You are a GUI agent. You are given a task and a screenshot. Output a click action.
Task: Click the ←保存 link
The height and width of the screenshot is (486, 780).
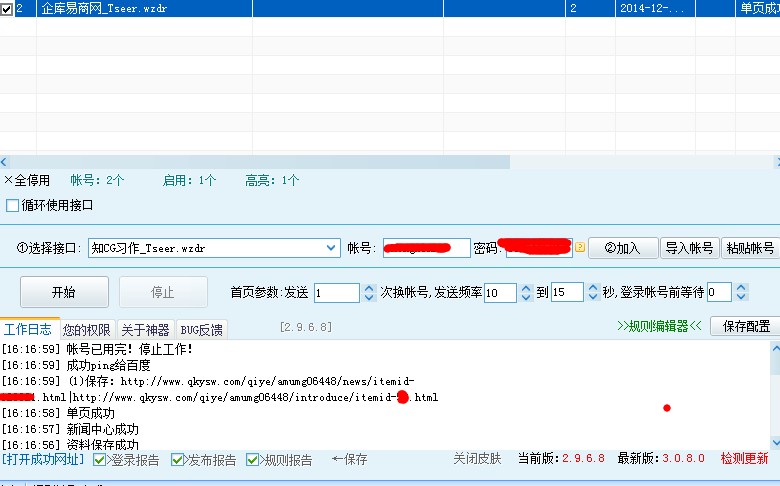350,460
